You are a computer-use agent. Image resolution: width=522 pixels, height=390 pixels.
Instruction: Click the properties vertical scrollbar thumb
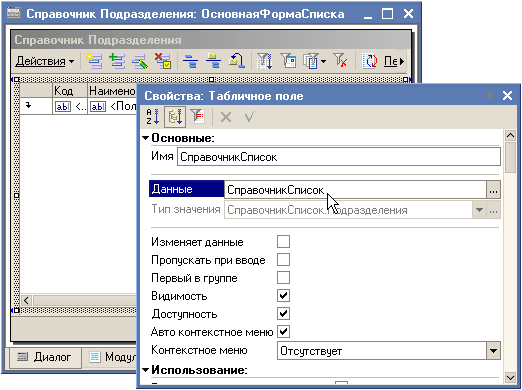(510, 157)
